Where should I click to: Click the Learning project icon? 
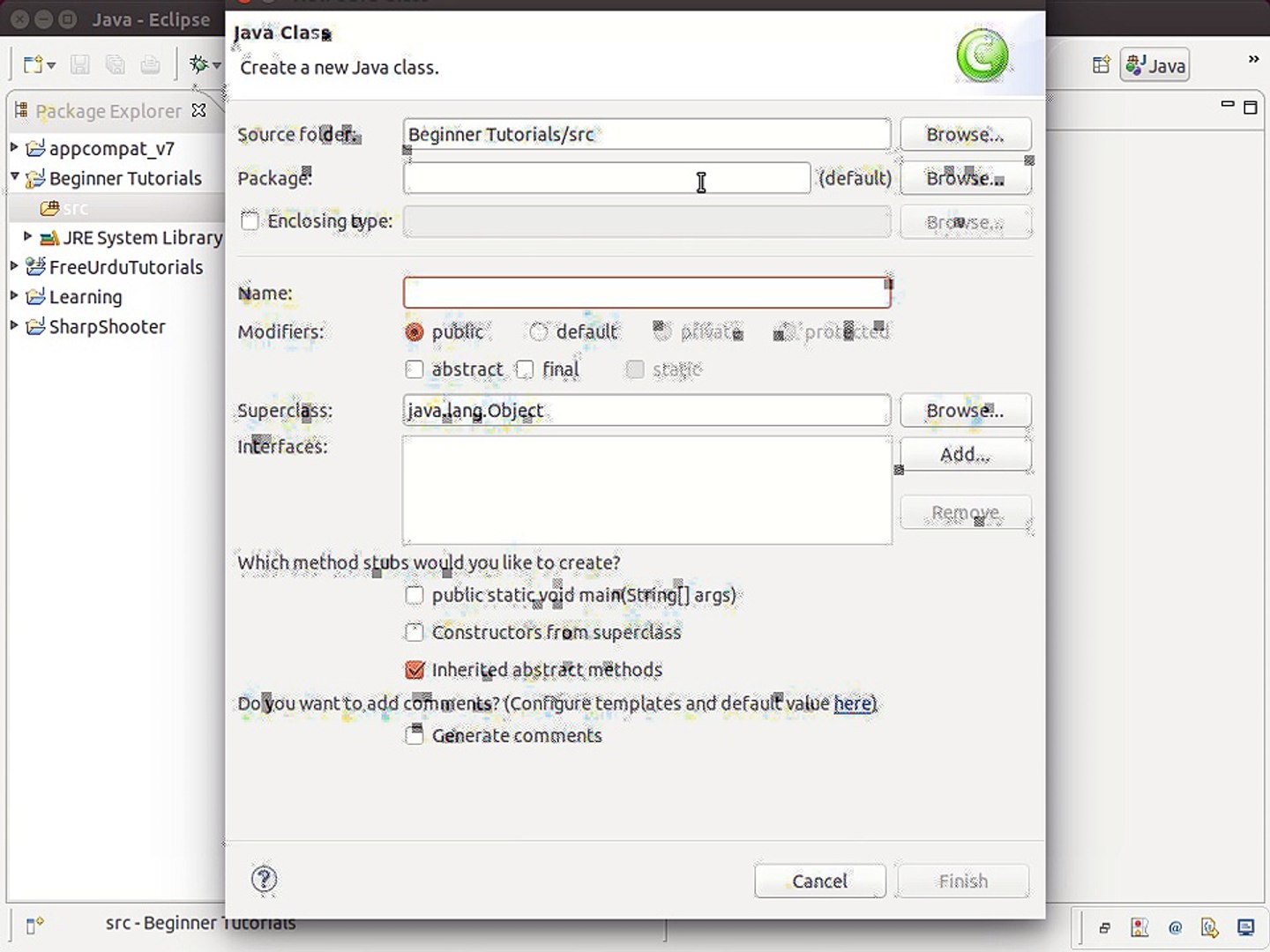tap(35, 296)
